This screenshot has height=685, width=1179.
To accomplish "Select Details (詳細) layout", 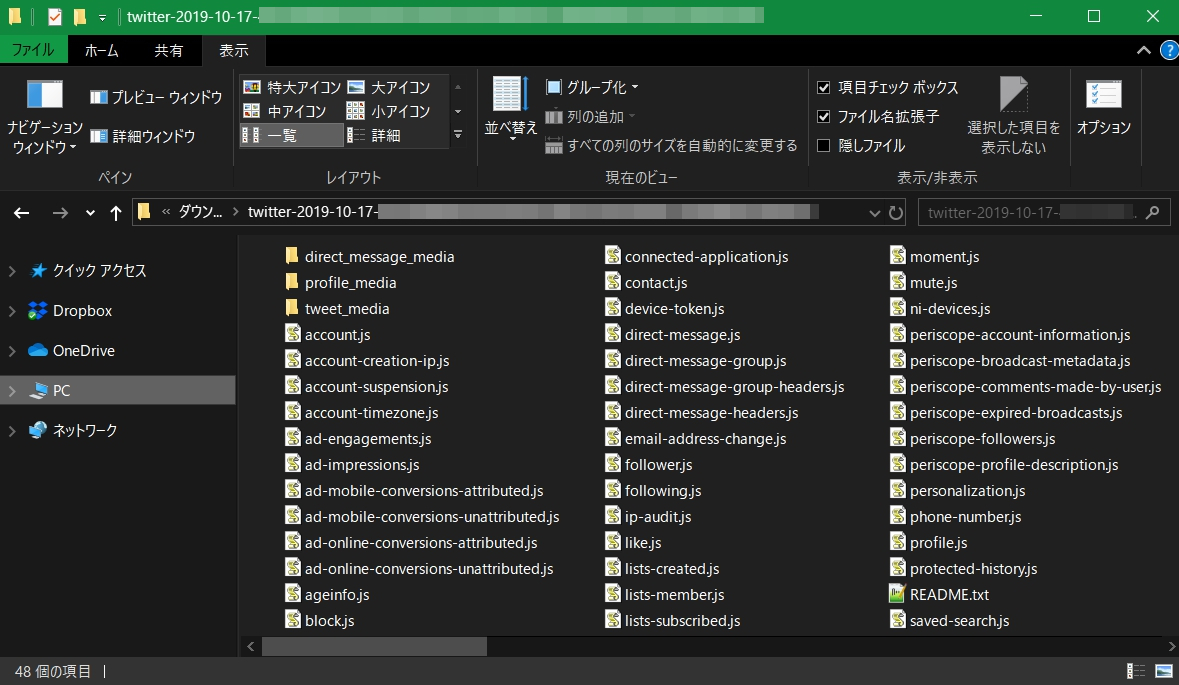I will 374,135.
